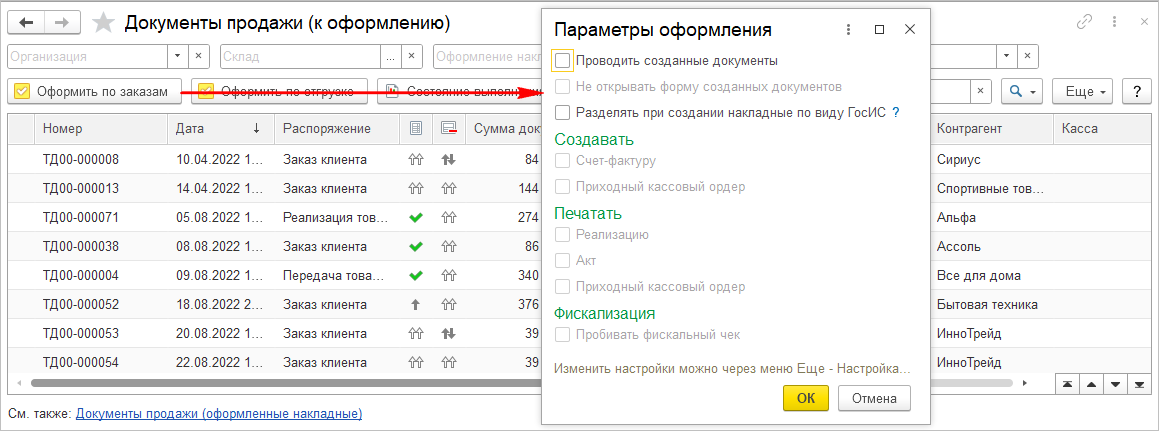Jump to the first row of the list
This screenshot has height=431, width=1159.
[1068, 384]
